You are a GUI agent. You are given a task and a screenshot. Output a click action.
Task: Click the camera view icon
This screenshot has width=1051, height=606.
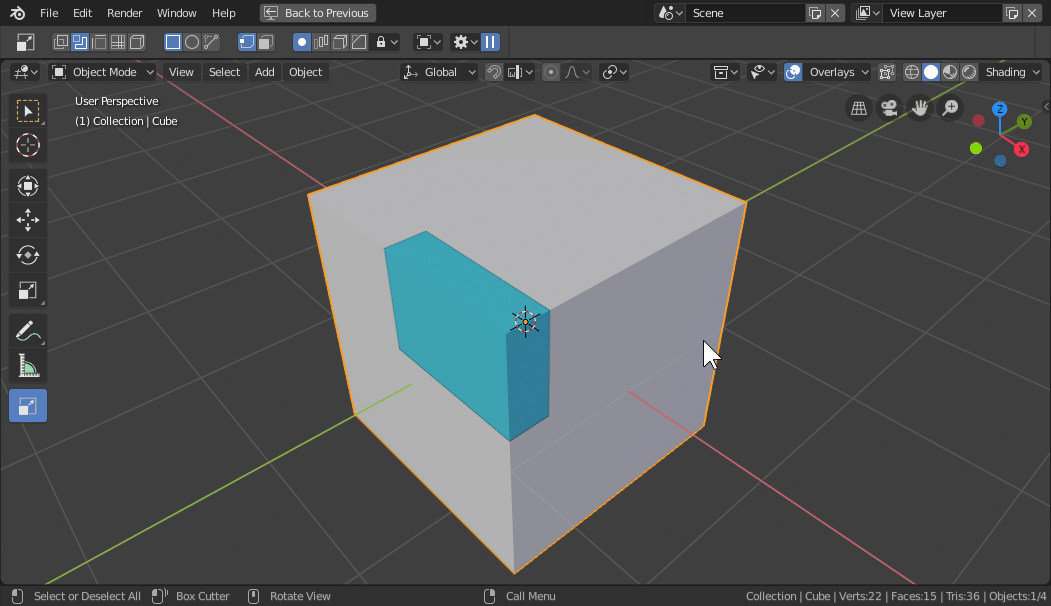tap(888, 108)
